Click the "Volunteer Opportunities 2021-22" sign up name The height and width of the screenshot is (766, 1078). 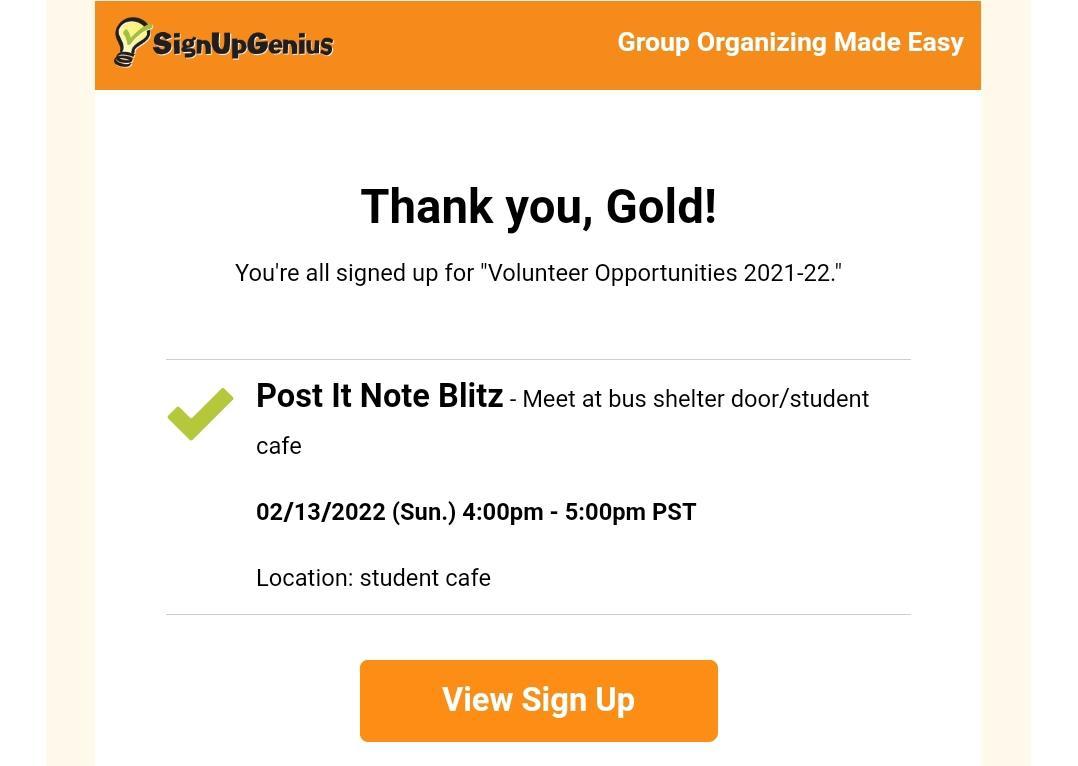pos(660,273)
